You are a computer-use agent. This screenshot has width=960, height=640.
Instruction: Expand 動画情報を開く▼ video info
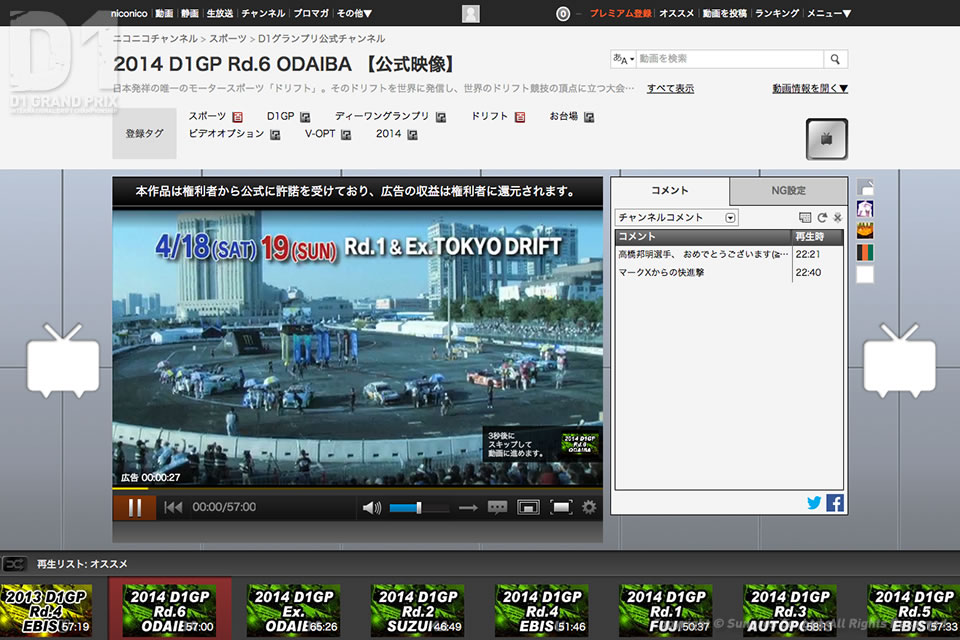(810, 88)
